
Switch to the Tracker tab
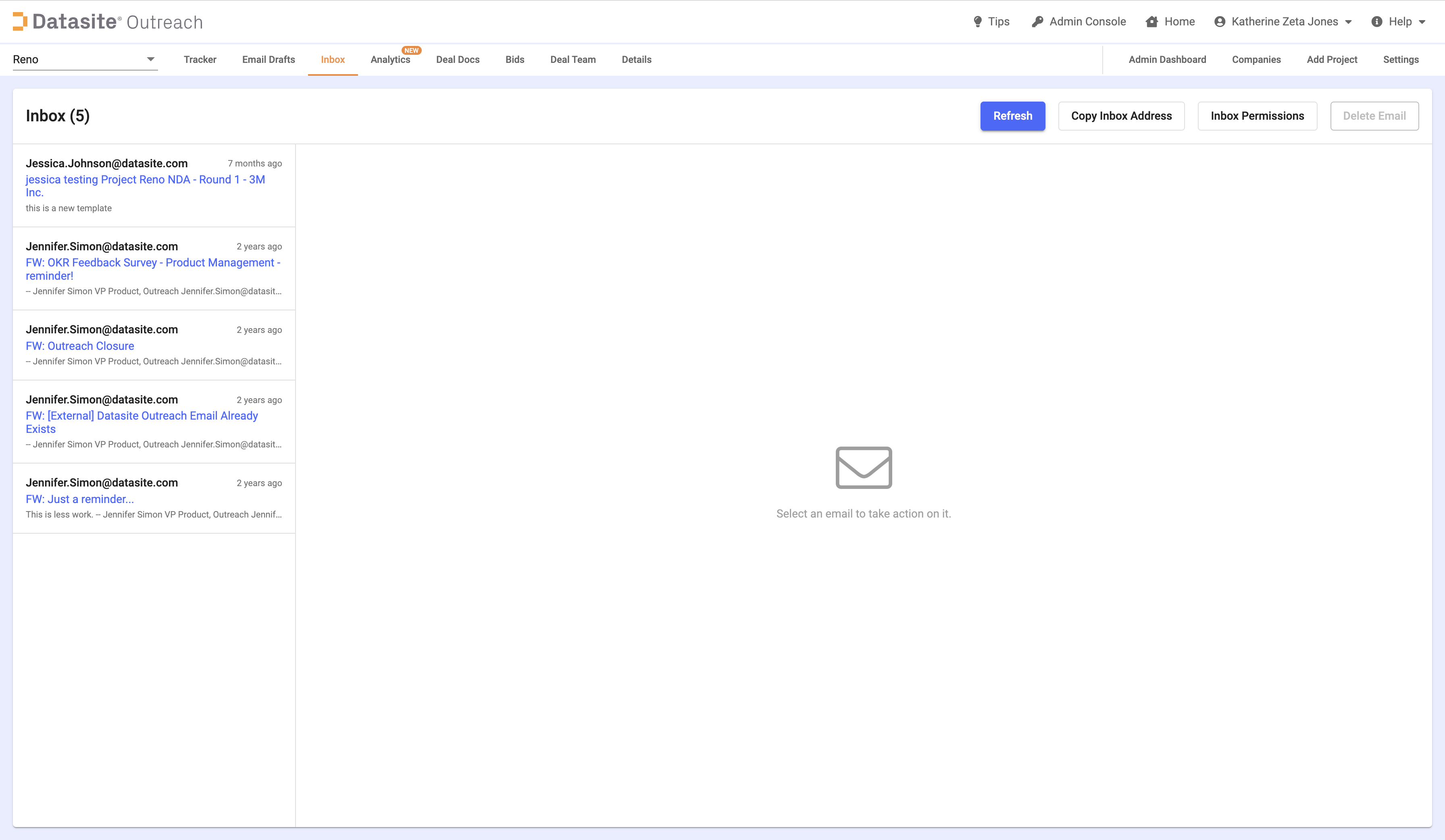(200, 60)
